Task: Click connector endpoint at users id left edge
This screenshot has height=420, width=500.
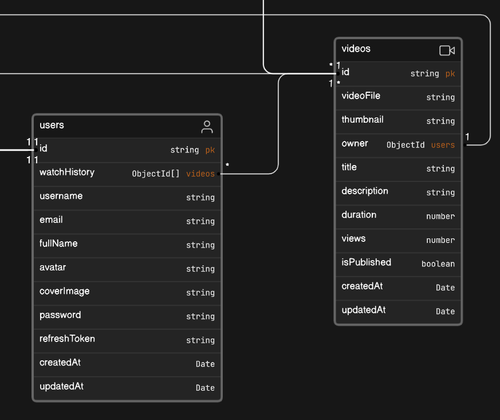Action: click(36, 150)
